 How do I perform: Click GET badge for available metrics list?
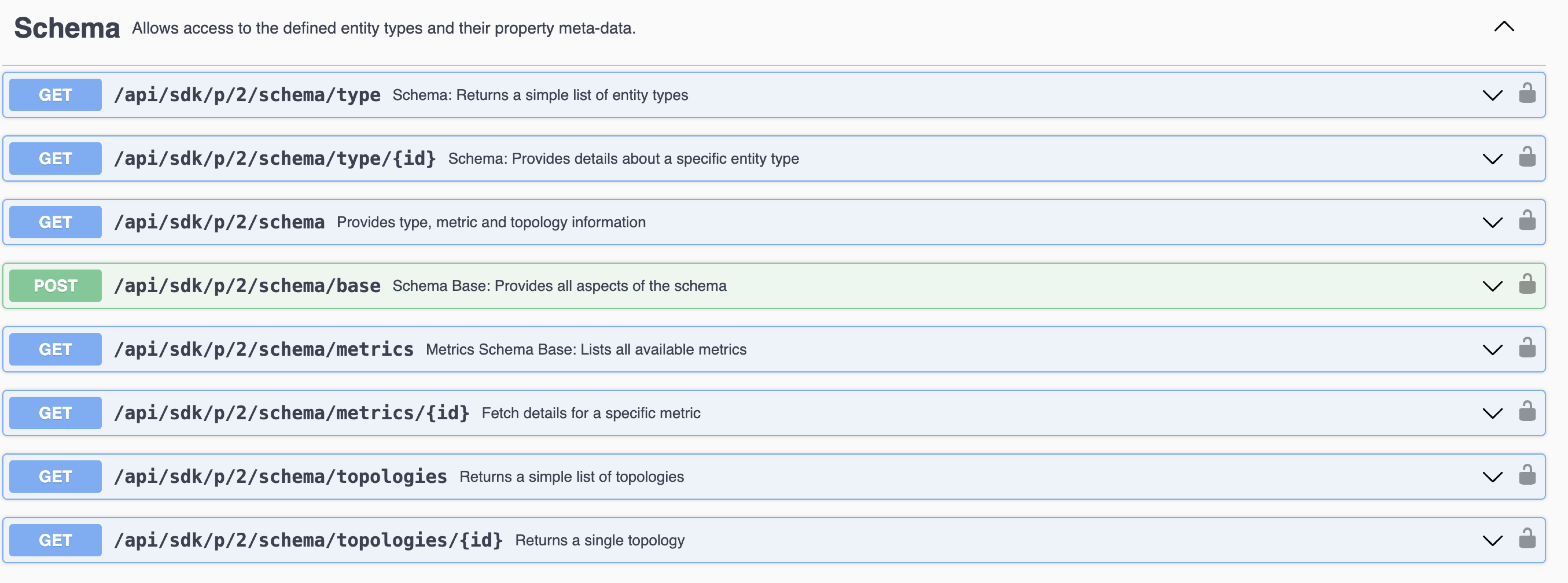[55, 349]
